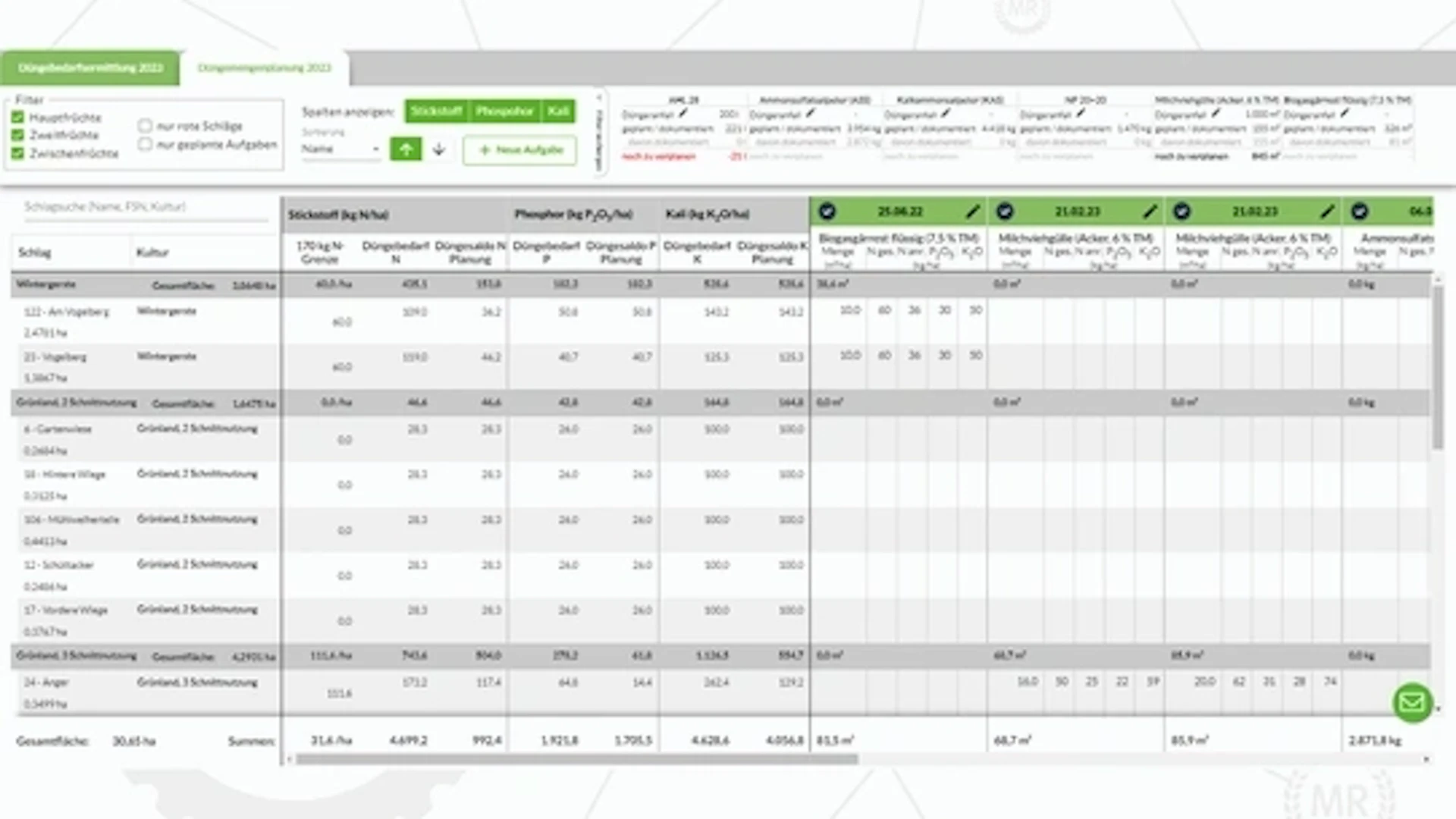Click the Kultur column header

[152, 253]
